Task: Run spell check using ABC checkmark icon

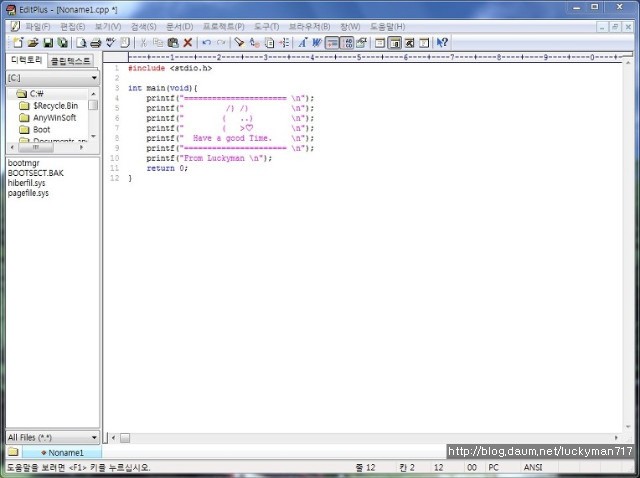Action: tap(110, 42)
